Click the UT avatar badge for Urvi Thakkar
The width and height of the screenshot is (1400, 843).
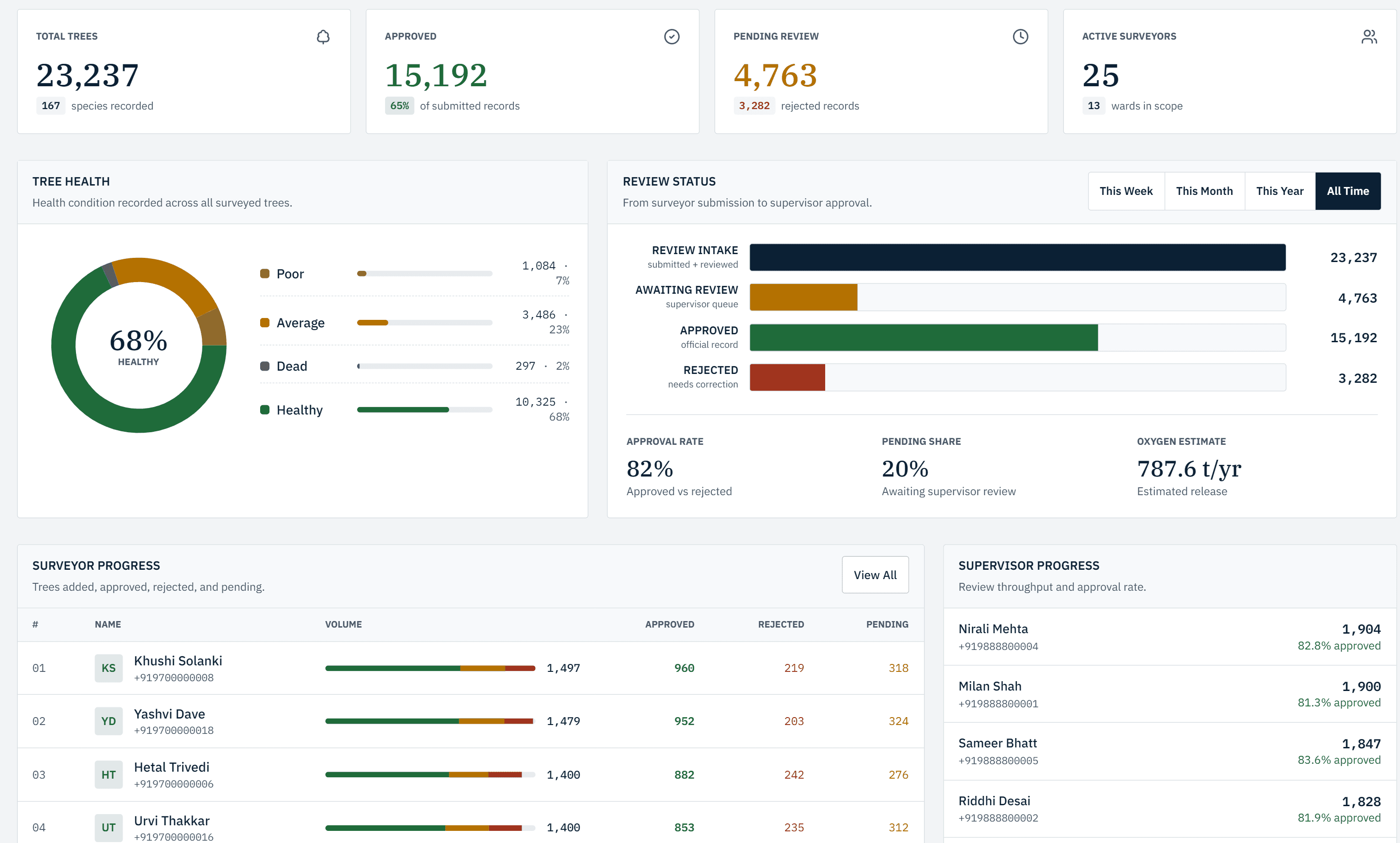(109, 828)
